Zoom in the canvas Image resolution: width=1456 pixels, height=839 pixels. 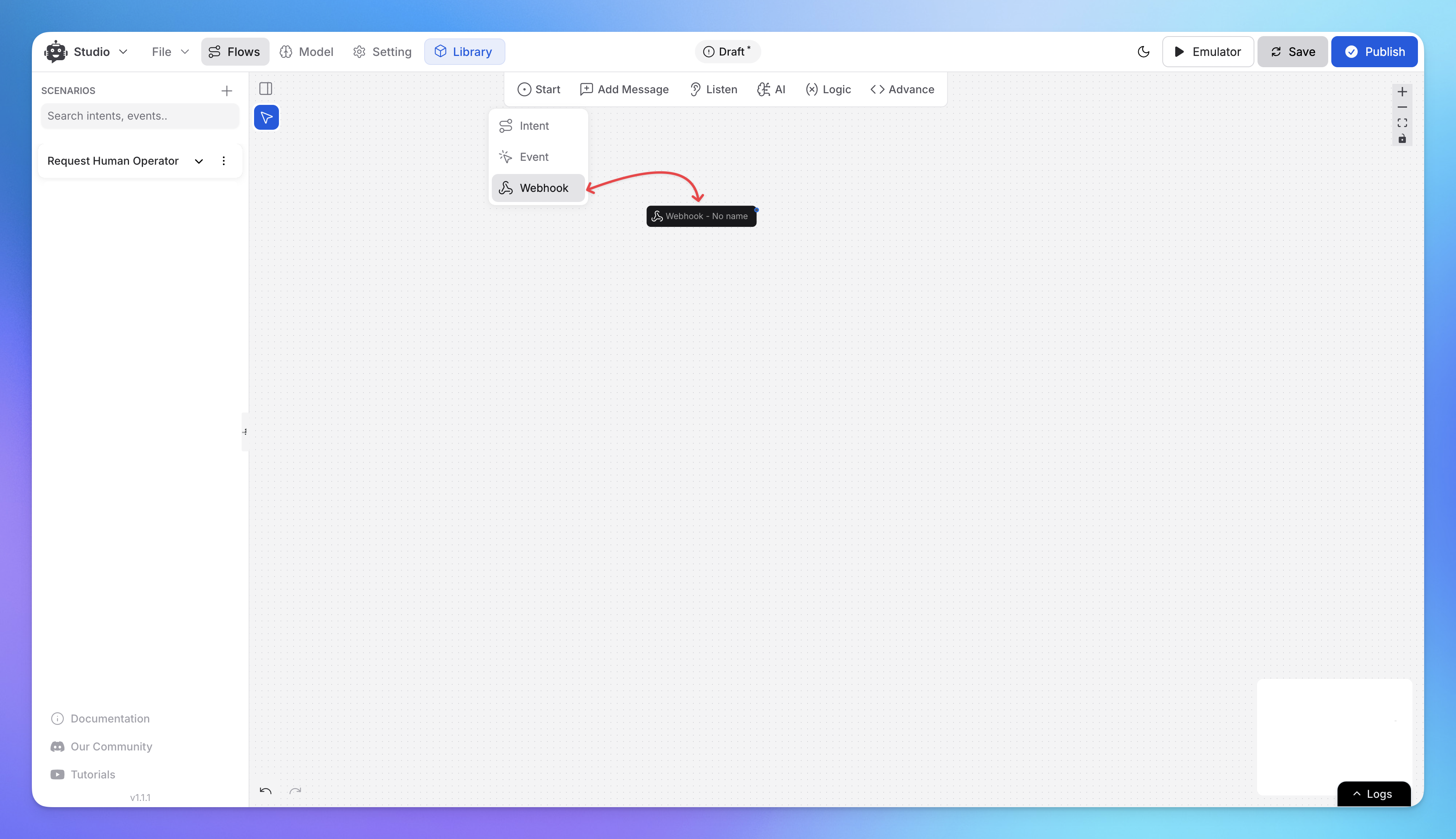coord(1402,92)
